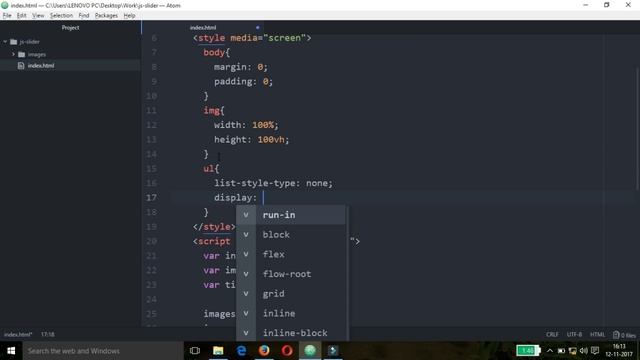Click the images folder icon

tap(22, 54)
